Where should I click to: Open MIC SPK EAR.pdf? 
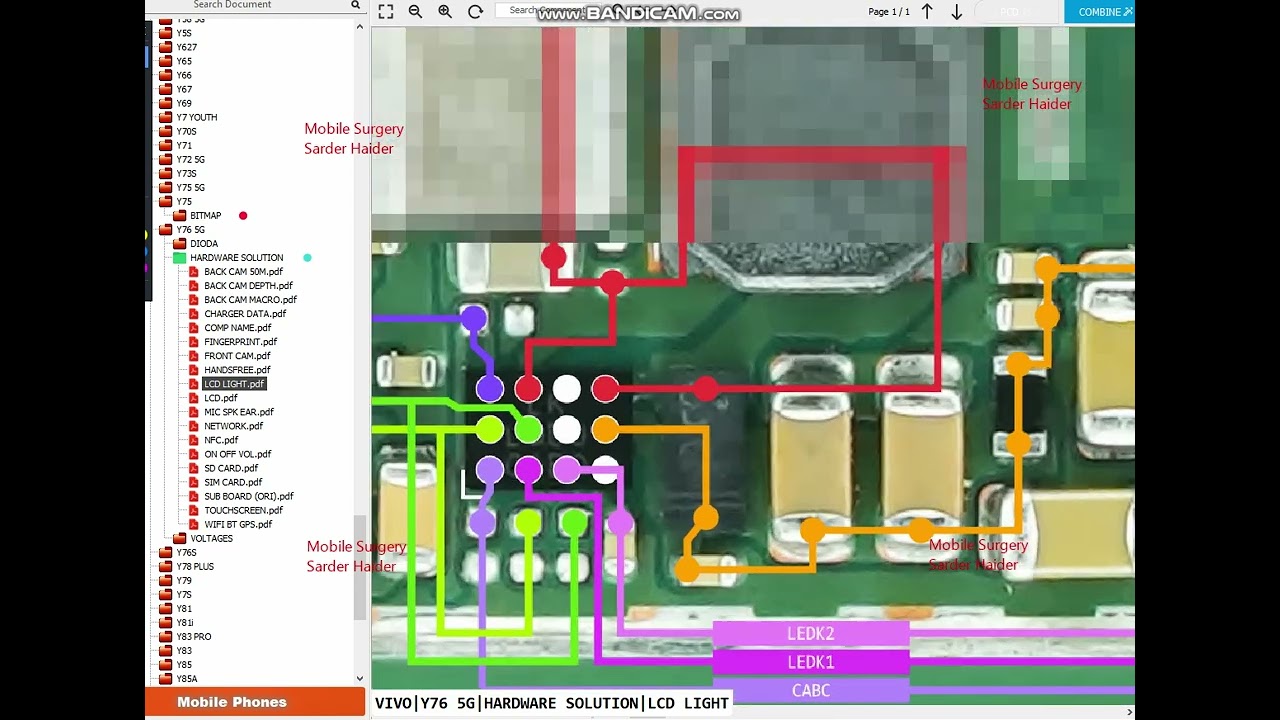(x=238, y=411)
